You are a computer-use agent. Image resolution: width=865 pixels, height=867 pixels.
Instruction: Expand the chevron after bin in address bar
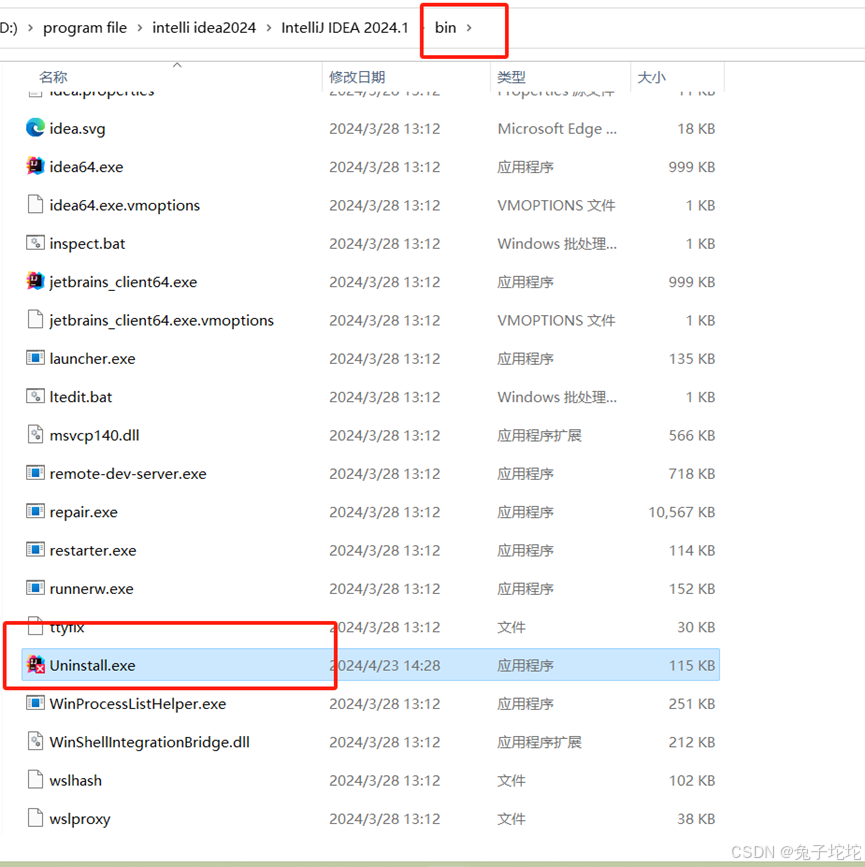tap(469, 28)
